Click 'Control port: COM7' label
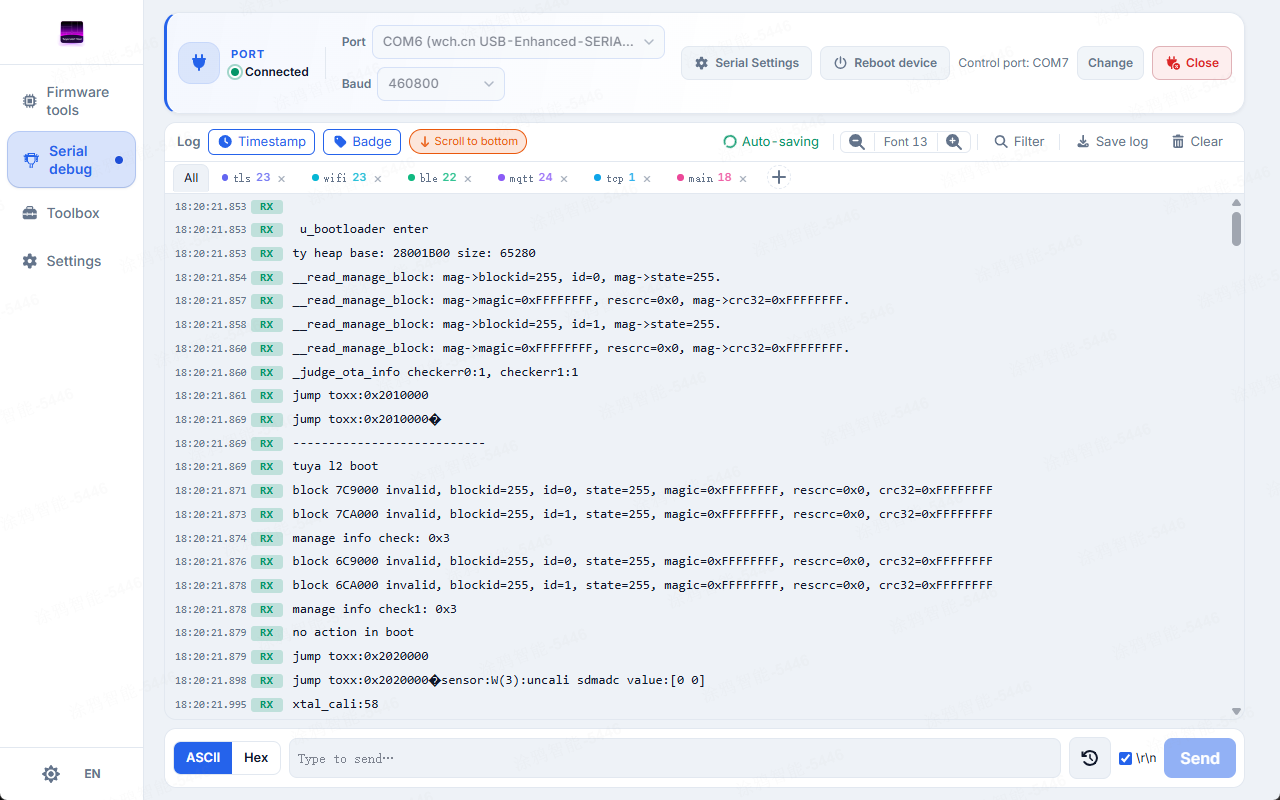 (x=1013, y=63)
